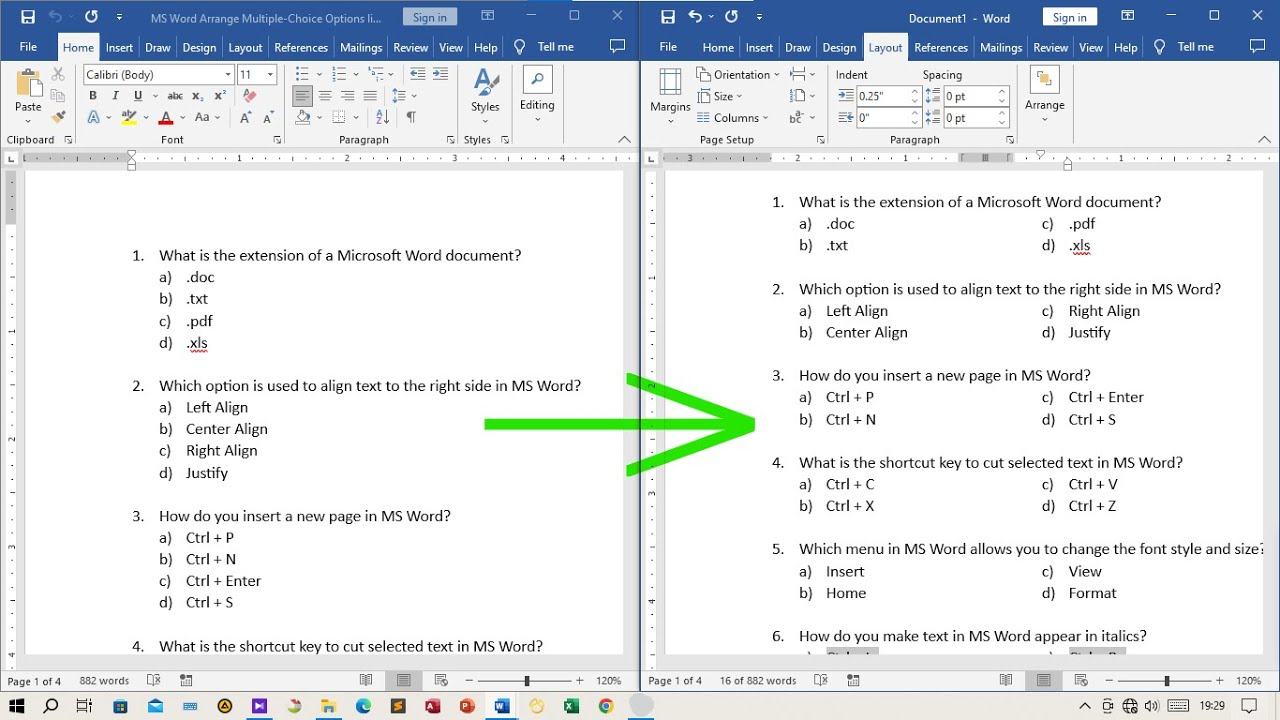This screenshot has height=720, width=1280.
Task: Apply subscript formatting in left window
Action: coord(198,96)
